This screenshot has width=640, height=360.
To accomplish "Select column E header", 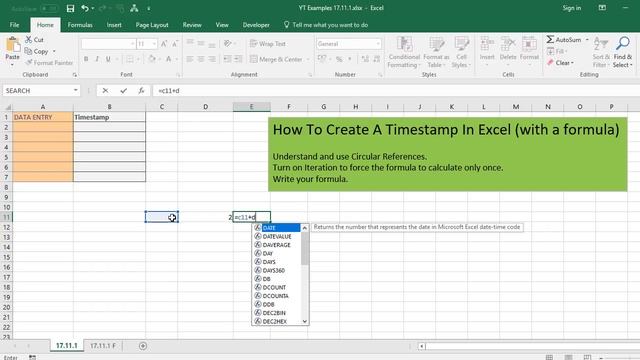I will coord(251,107).
